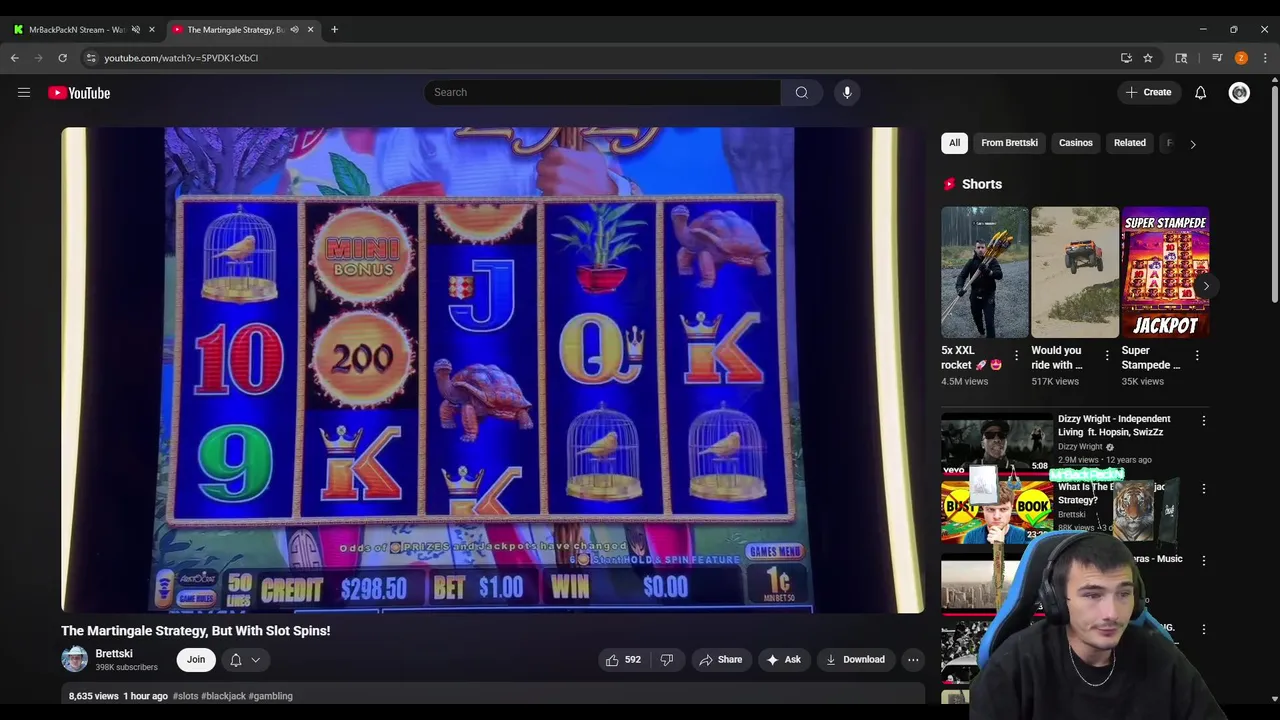Open options for Dizzy Wright video
1280x720 pixels.
[1204, 421]
